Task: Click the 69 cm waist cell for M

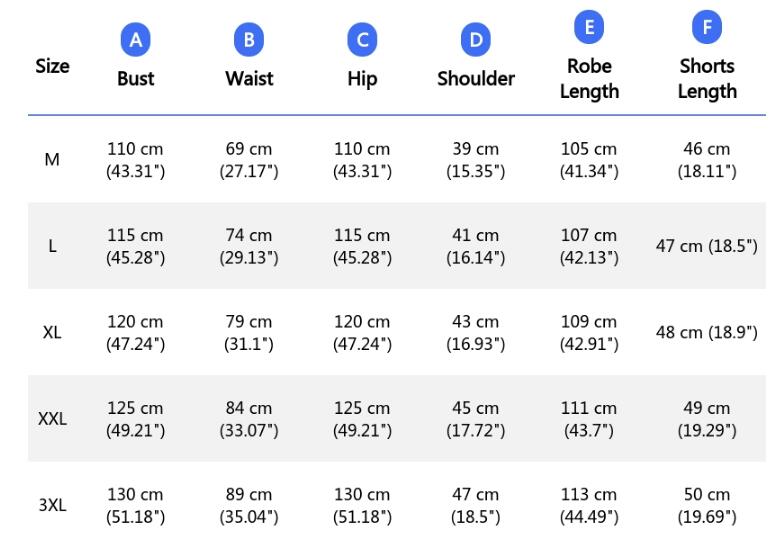Action: [x=249, y=160]
